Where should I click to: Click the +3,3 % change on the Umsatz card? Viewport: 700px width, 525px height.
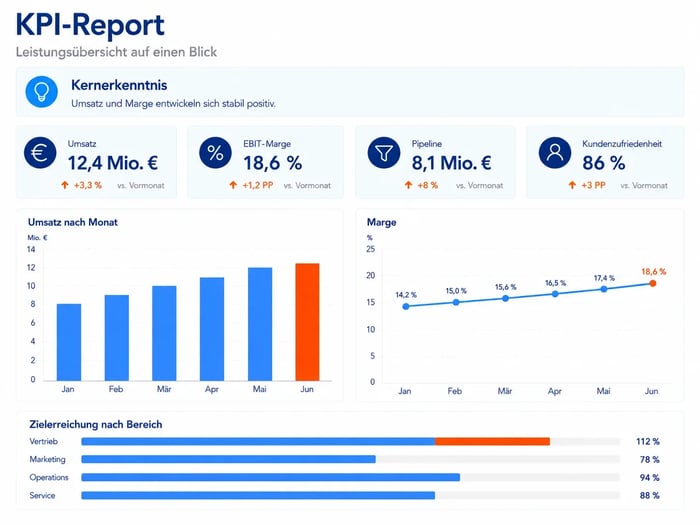88,185
